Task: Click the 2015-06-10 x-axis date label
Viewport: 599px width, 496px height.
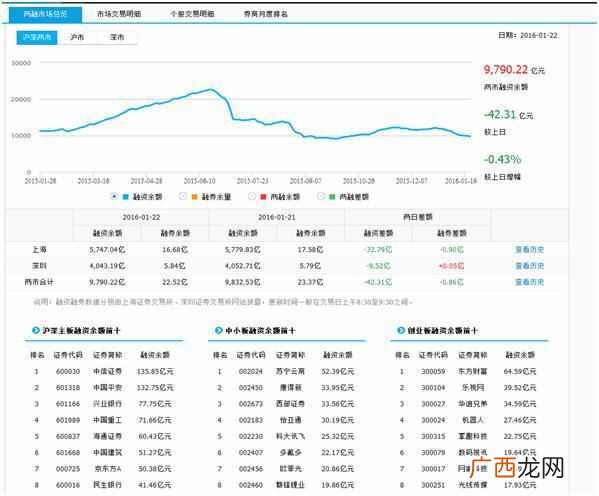Action: (x=199, y=180)
